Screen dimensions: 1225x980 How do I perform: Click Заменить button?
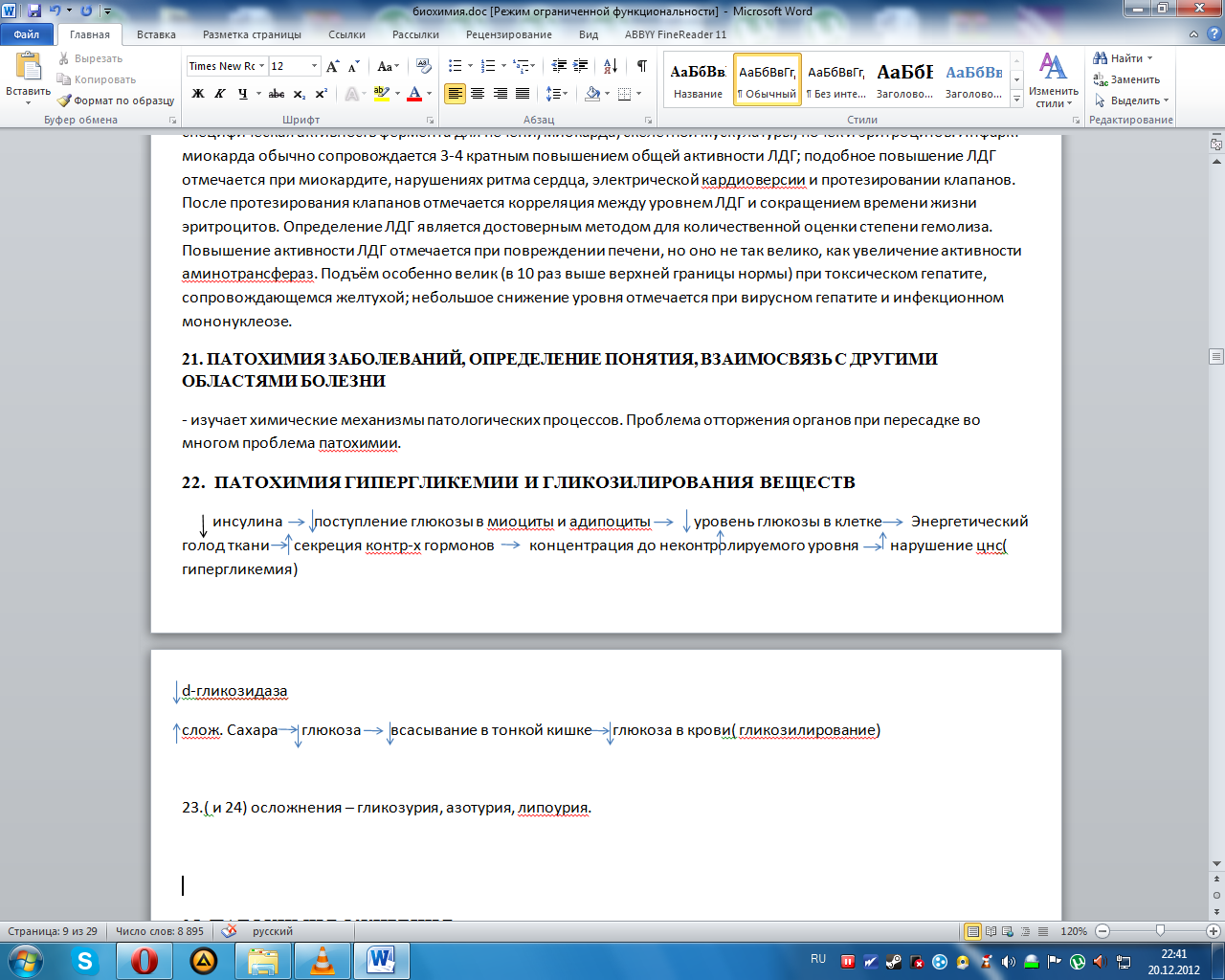1126,79
